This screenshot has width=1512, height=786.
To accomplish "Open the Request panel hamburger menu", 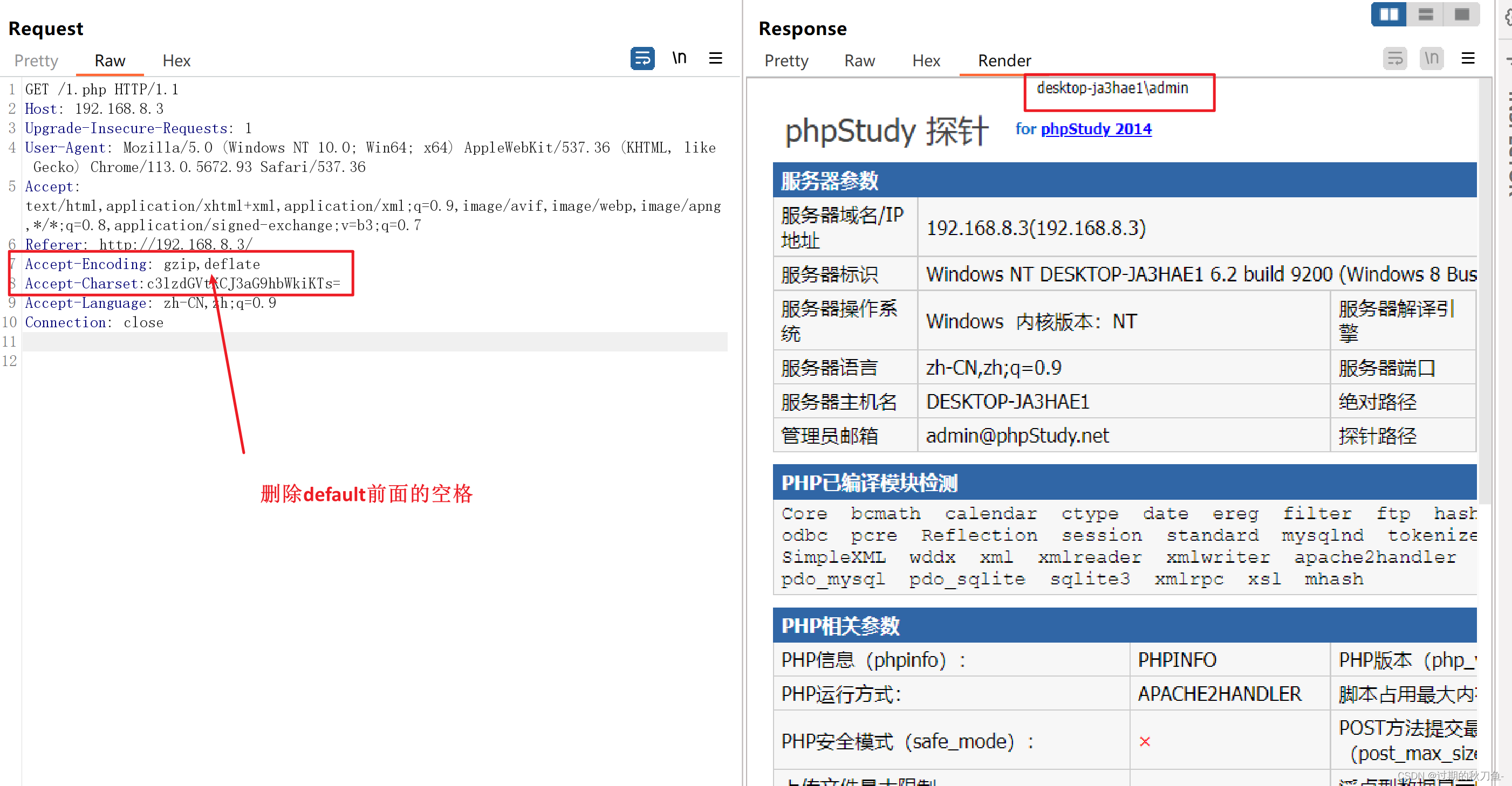I will click(715, 59).
